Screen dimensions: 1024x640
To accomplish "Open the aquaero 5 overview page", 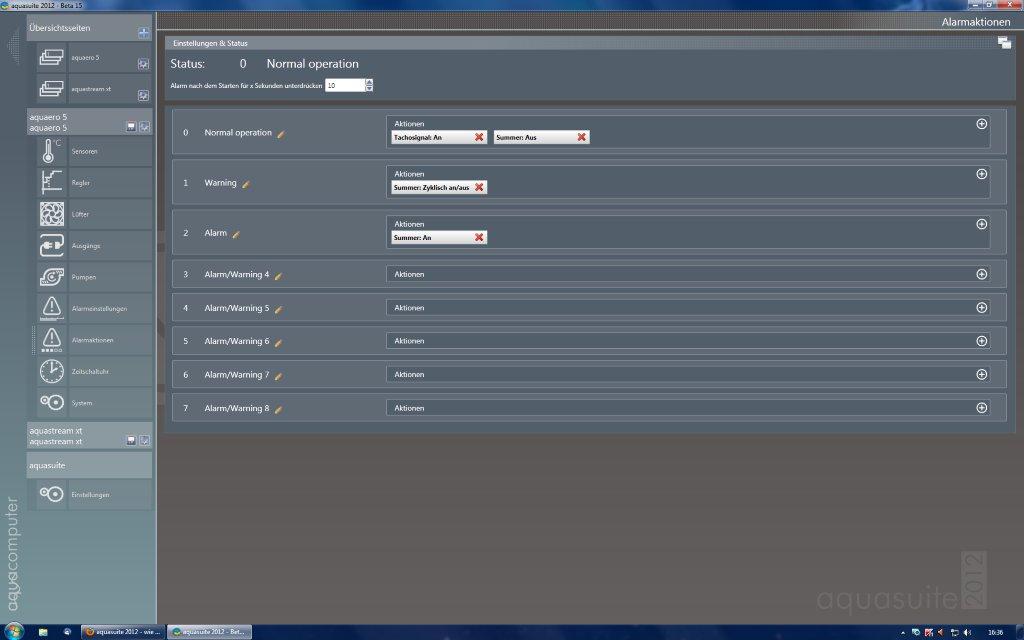I will [x=94, y=58].
